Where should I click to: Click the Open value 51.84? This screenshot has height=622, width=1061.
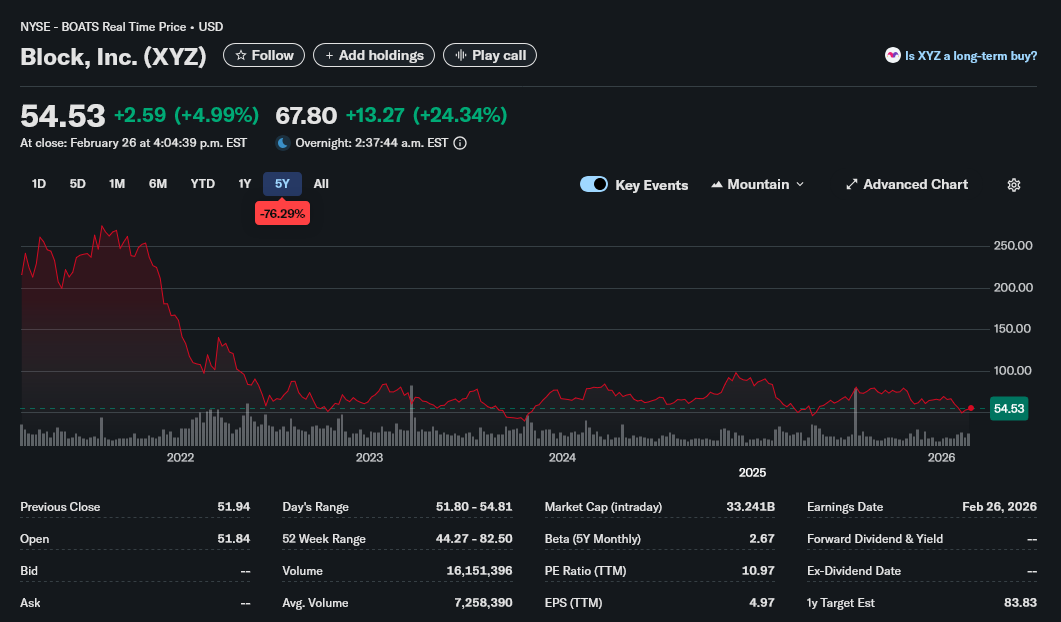(233, 539)
